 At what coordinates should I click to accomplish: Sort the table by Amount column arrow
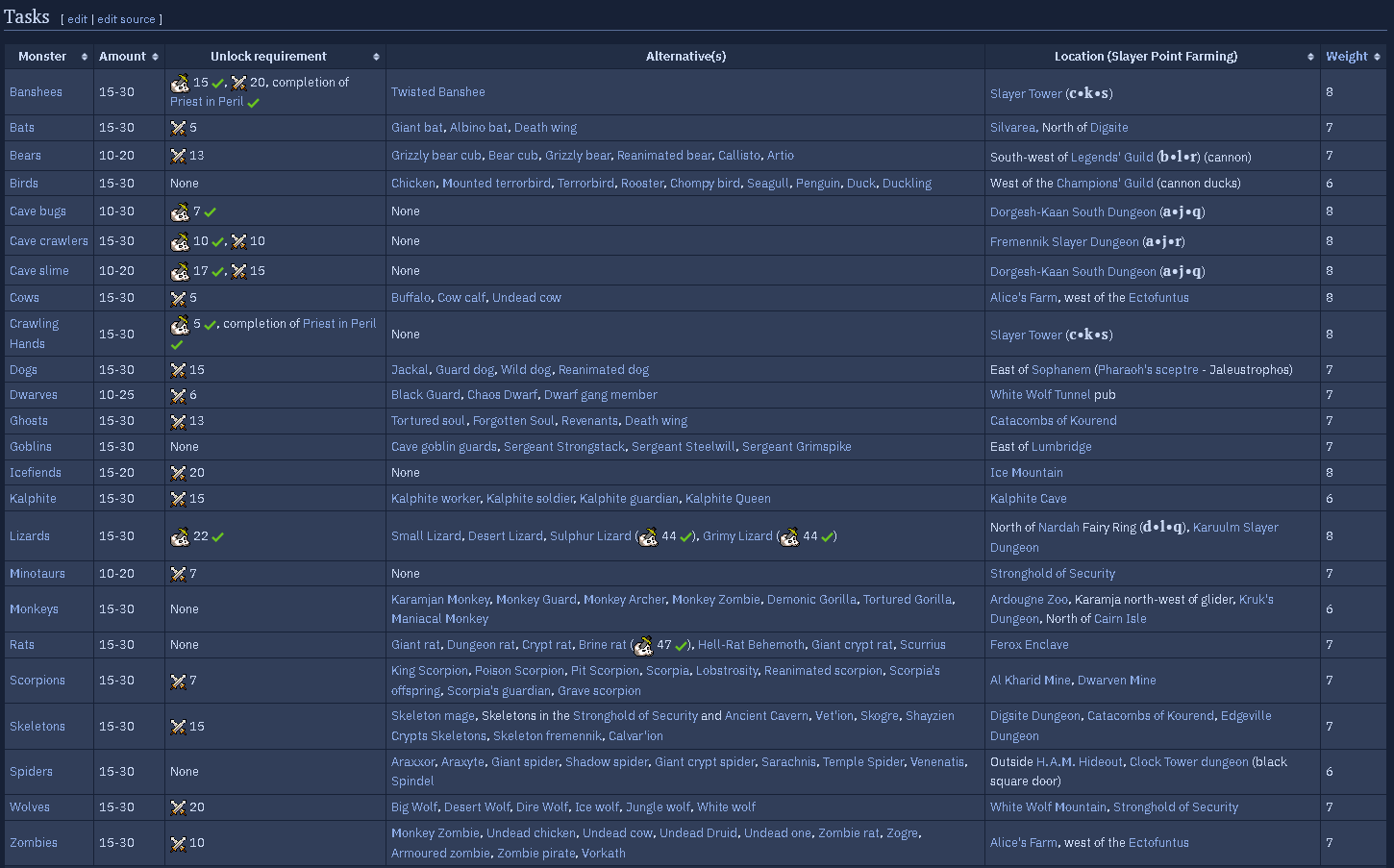tap(155, 57)
